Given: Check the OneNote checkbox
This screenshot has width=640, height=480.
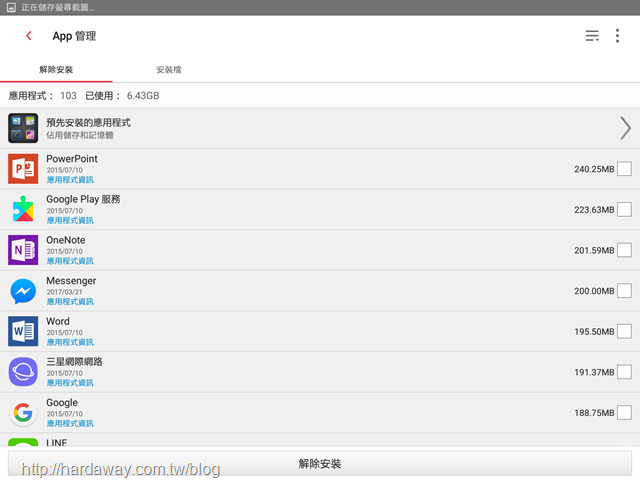Looking at the screenshot, I should pyautogui.click(x=624, y=250).
